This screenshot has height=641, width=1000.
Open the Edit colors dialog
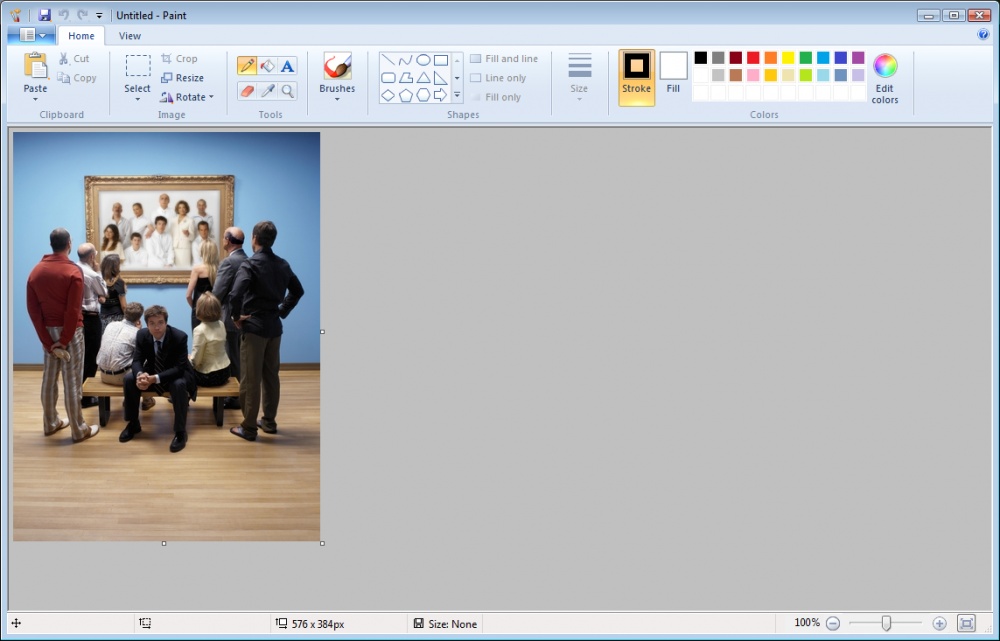tap(885, 78)
